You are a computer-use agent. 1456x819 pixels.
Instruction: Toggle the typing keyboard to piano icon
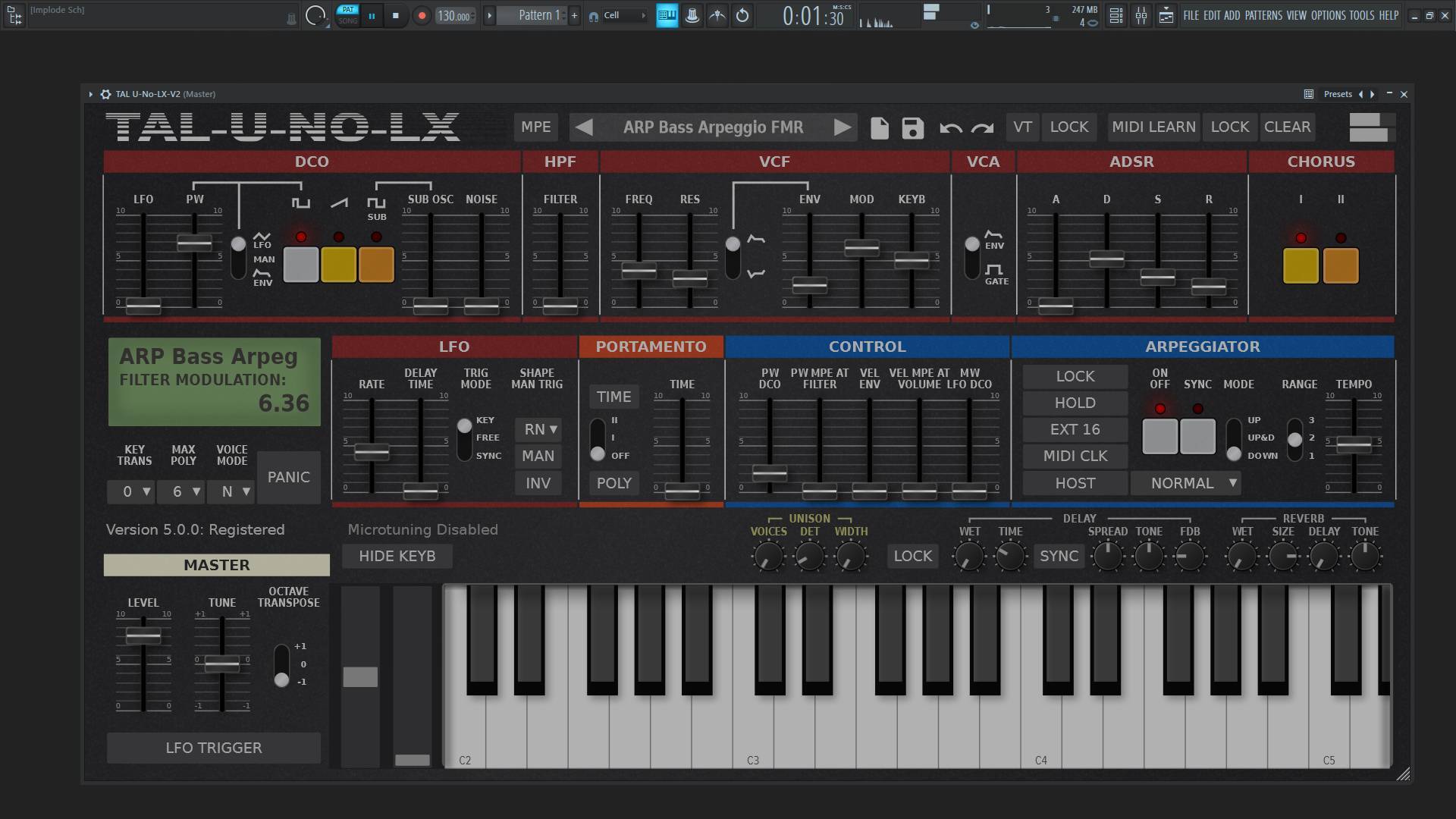click(x=667, y=15)
